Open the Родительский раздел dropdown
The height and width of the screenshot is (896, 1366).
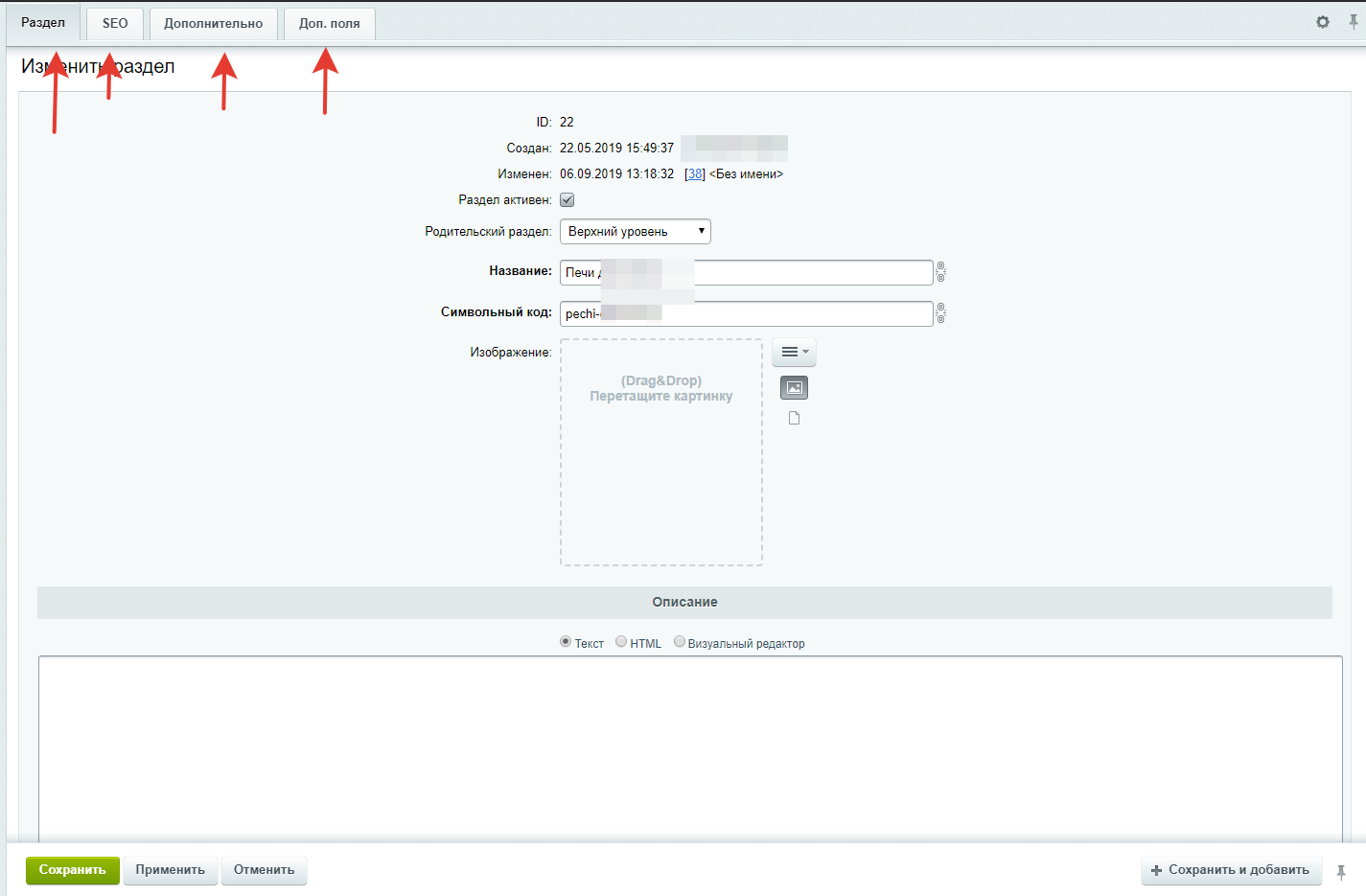tap(636, 231)
